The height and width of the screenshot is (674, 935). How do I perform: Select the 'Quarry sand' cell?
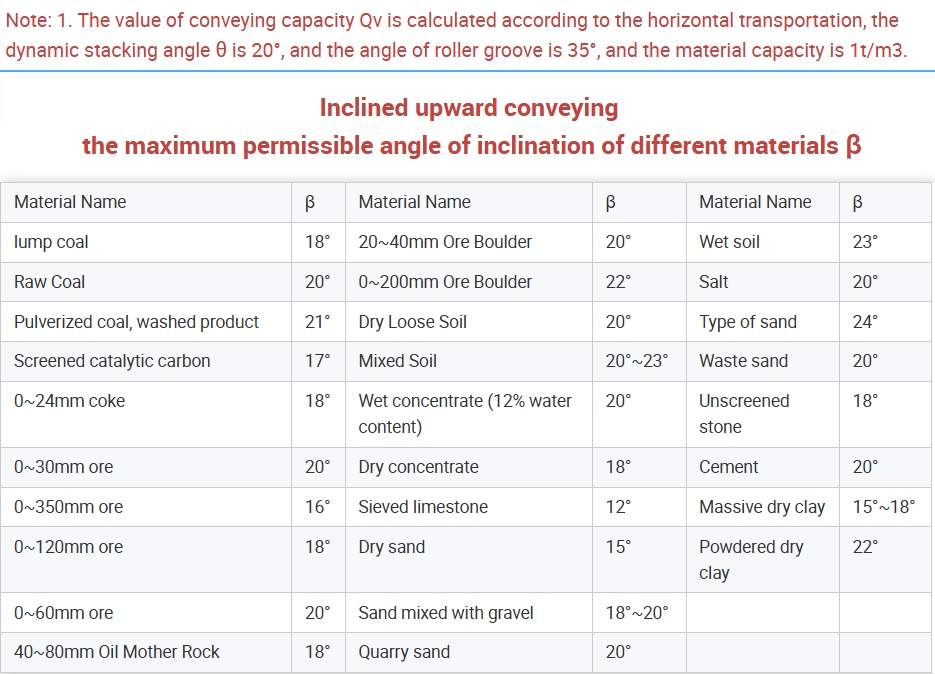404,652
